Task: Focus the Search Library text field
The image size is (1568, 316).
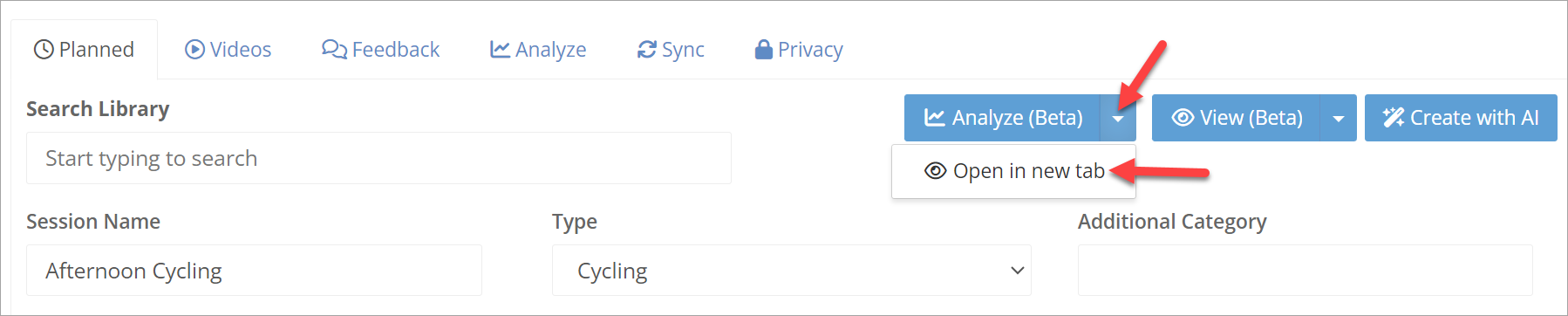Action: tap(378, 158)
